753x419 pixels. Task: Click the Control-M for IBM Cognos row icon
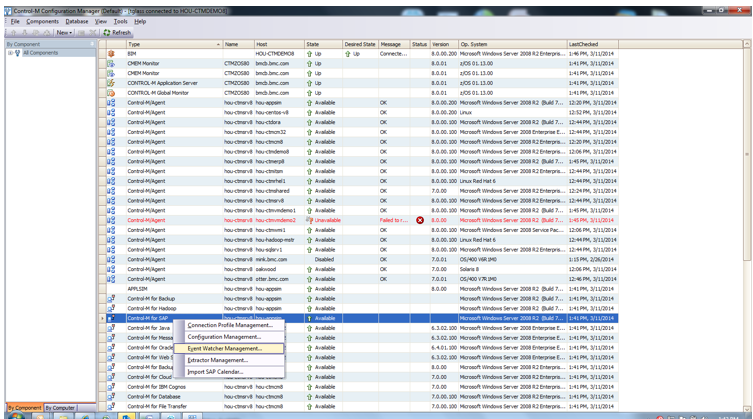[x=111, y=387]
